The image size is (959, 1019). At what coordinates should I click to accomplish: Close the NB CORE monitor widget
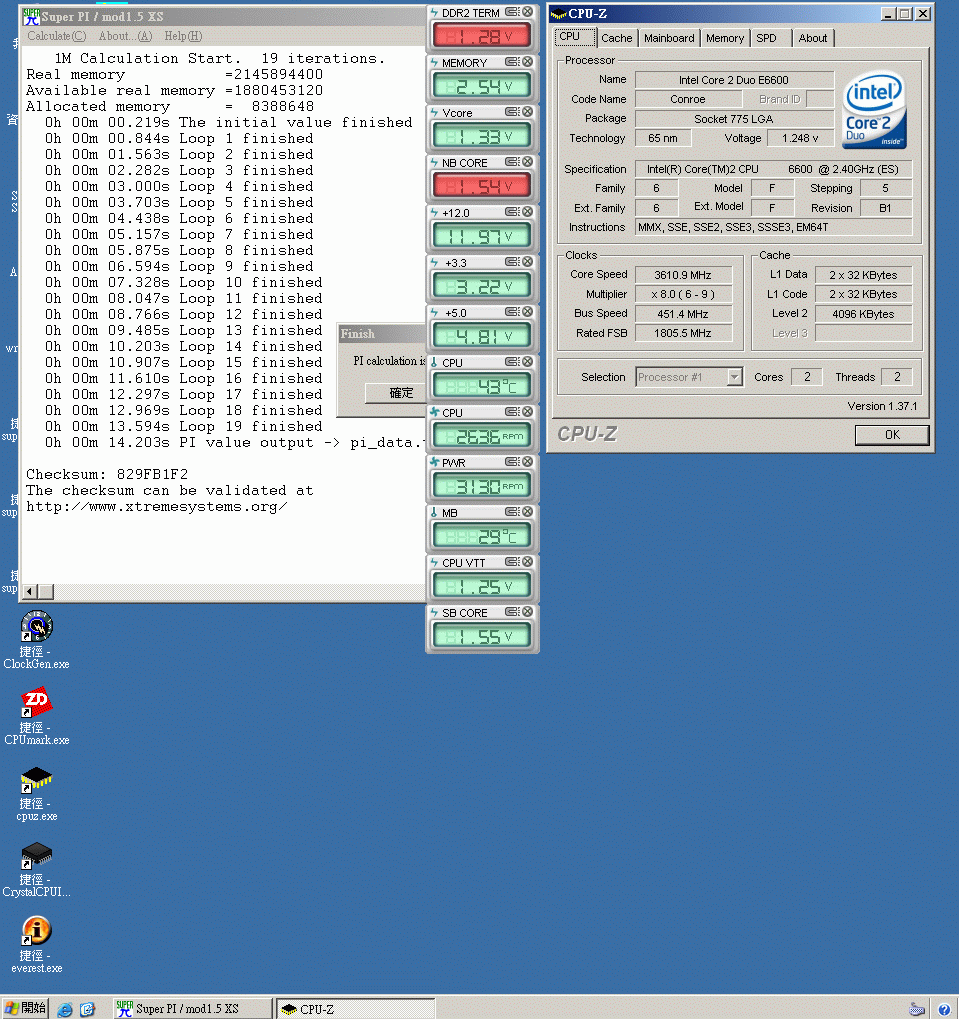528,162
